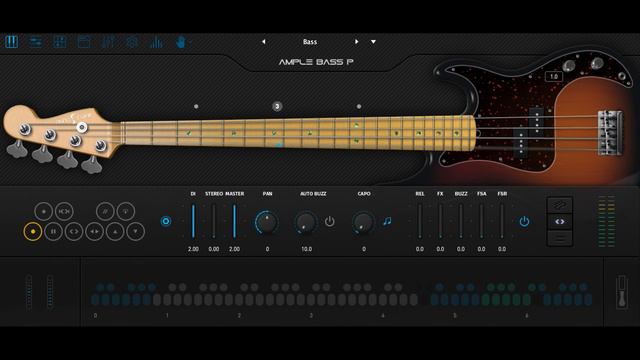The height and width of the screenshot is (360, 640).
Task: Click the first volume knob on guitar body
Action: pos(569,66)
